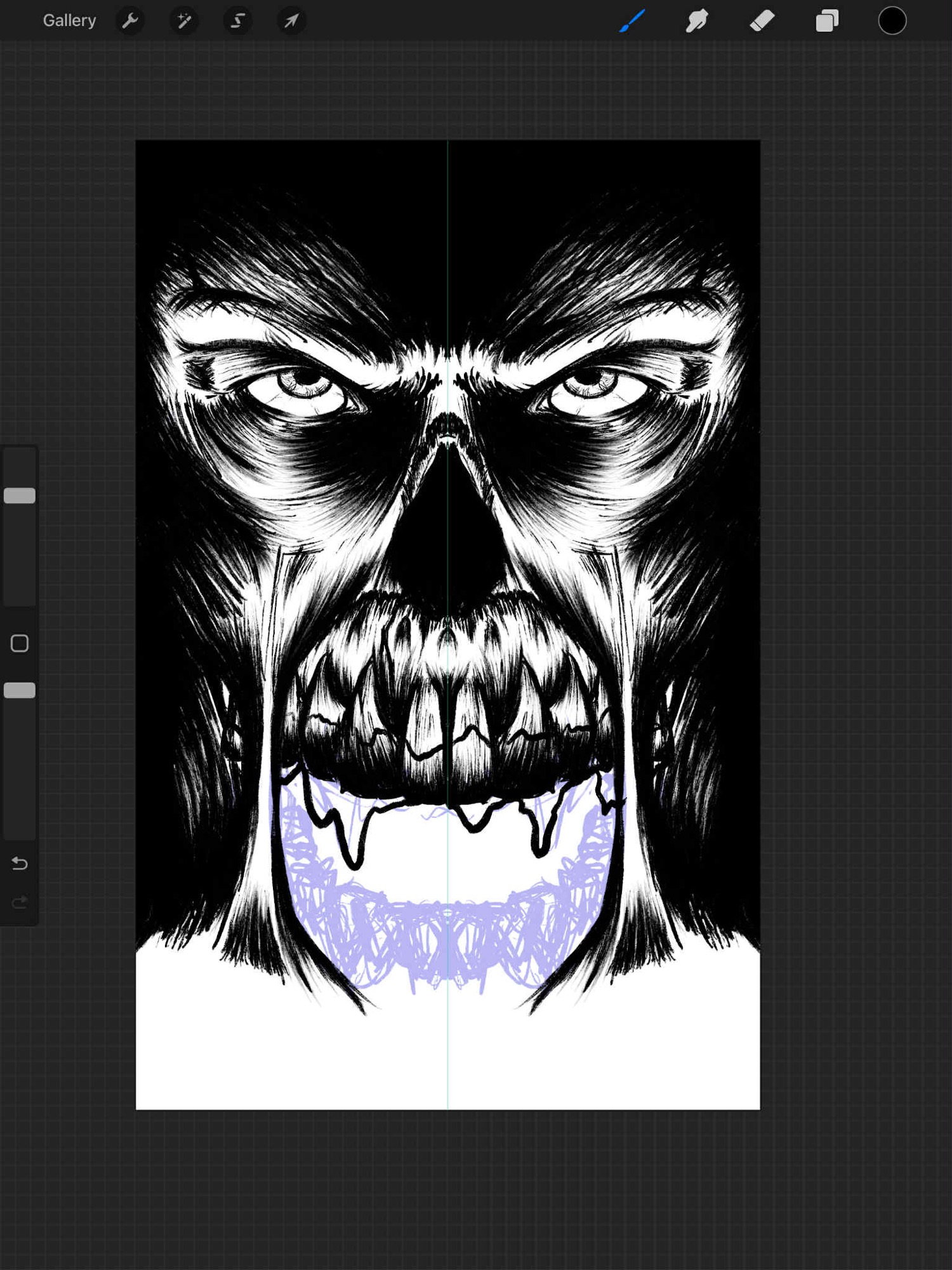Return to the Gallery
This screenshot has height=1270, width=952.
tap(69, 21)
